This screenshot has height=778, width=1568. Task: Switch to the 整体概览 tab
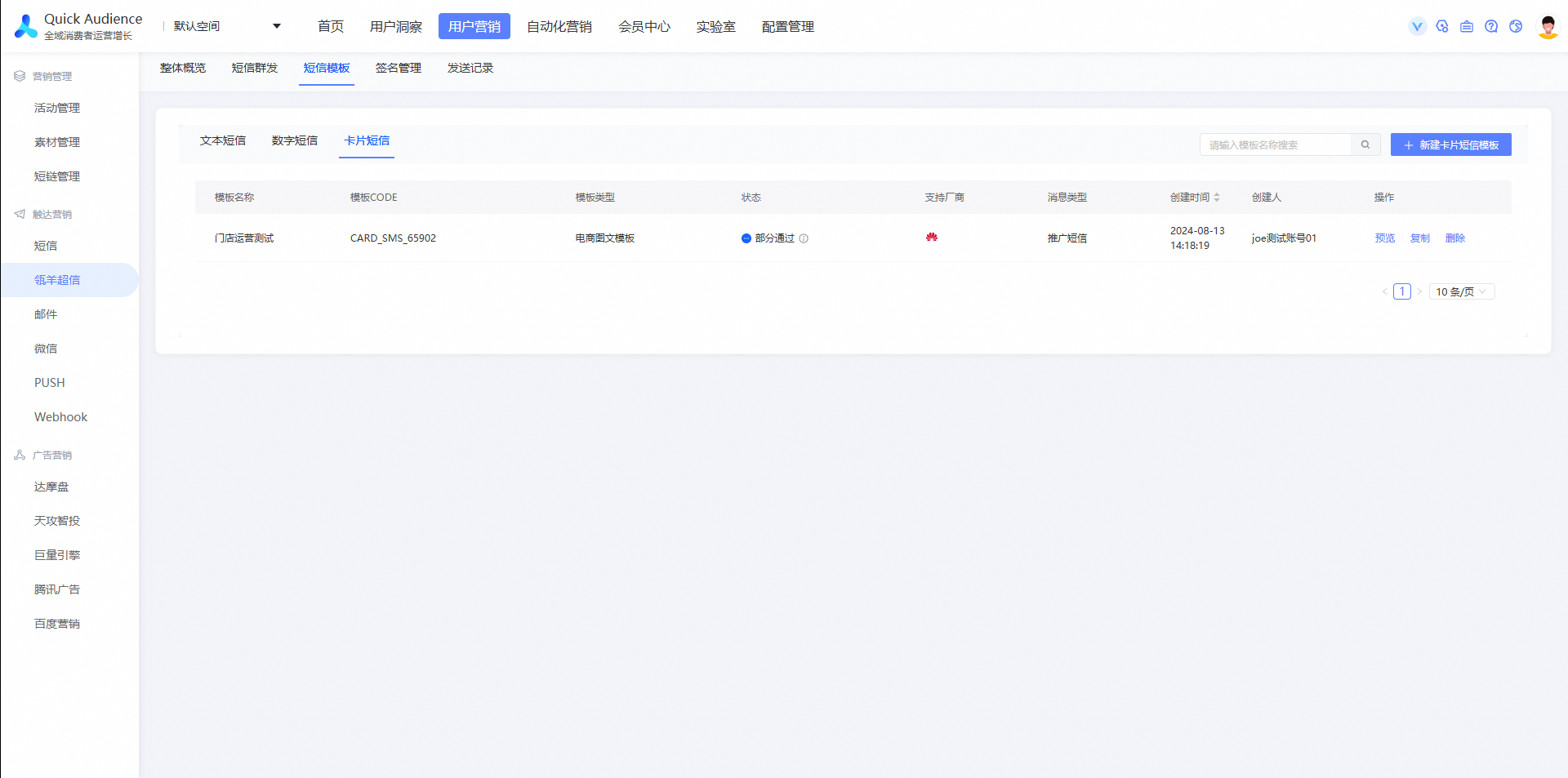(183, 68)
